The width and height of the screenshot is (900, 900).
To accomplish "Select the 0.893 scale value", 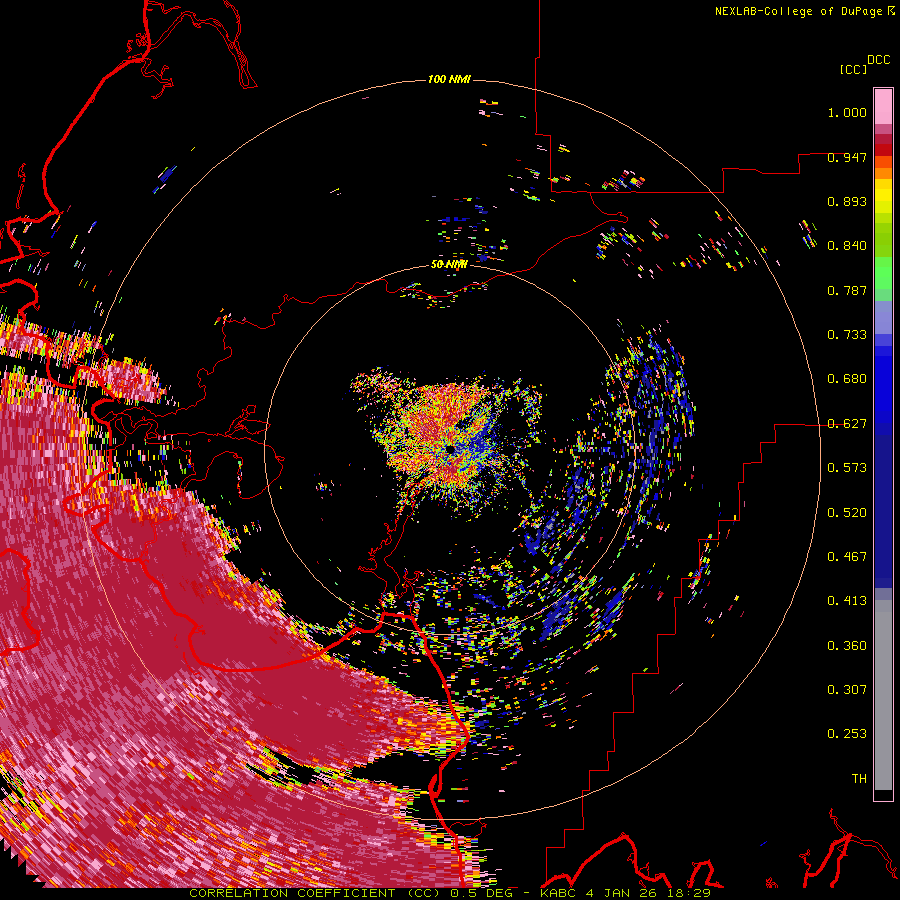I will pyautogui.click(x=847, y=201).
